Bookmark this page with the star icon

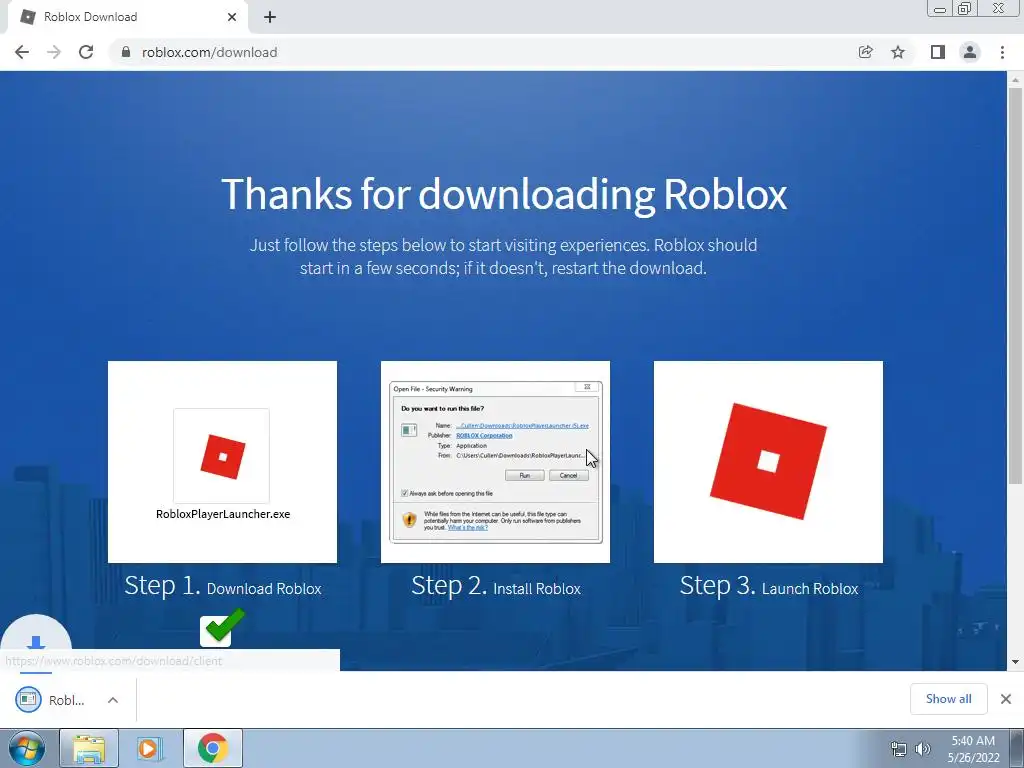pyautogui.click(x=898, y=52)
